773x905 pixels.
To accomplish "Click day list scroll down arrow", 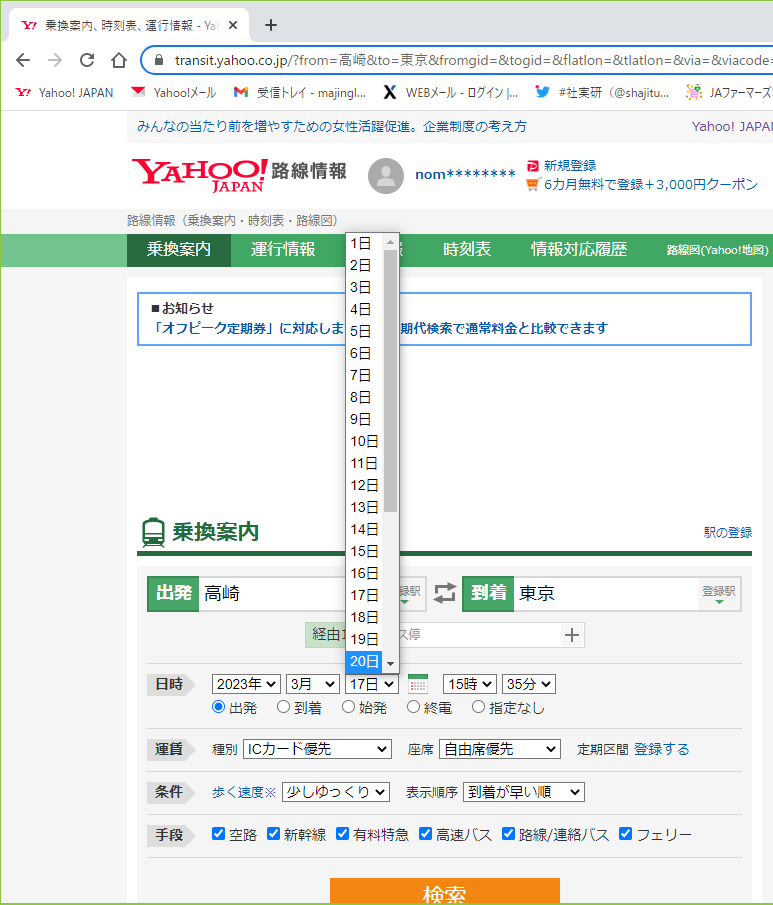I will (x=391, y=664).
